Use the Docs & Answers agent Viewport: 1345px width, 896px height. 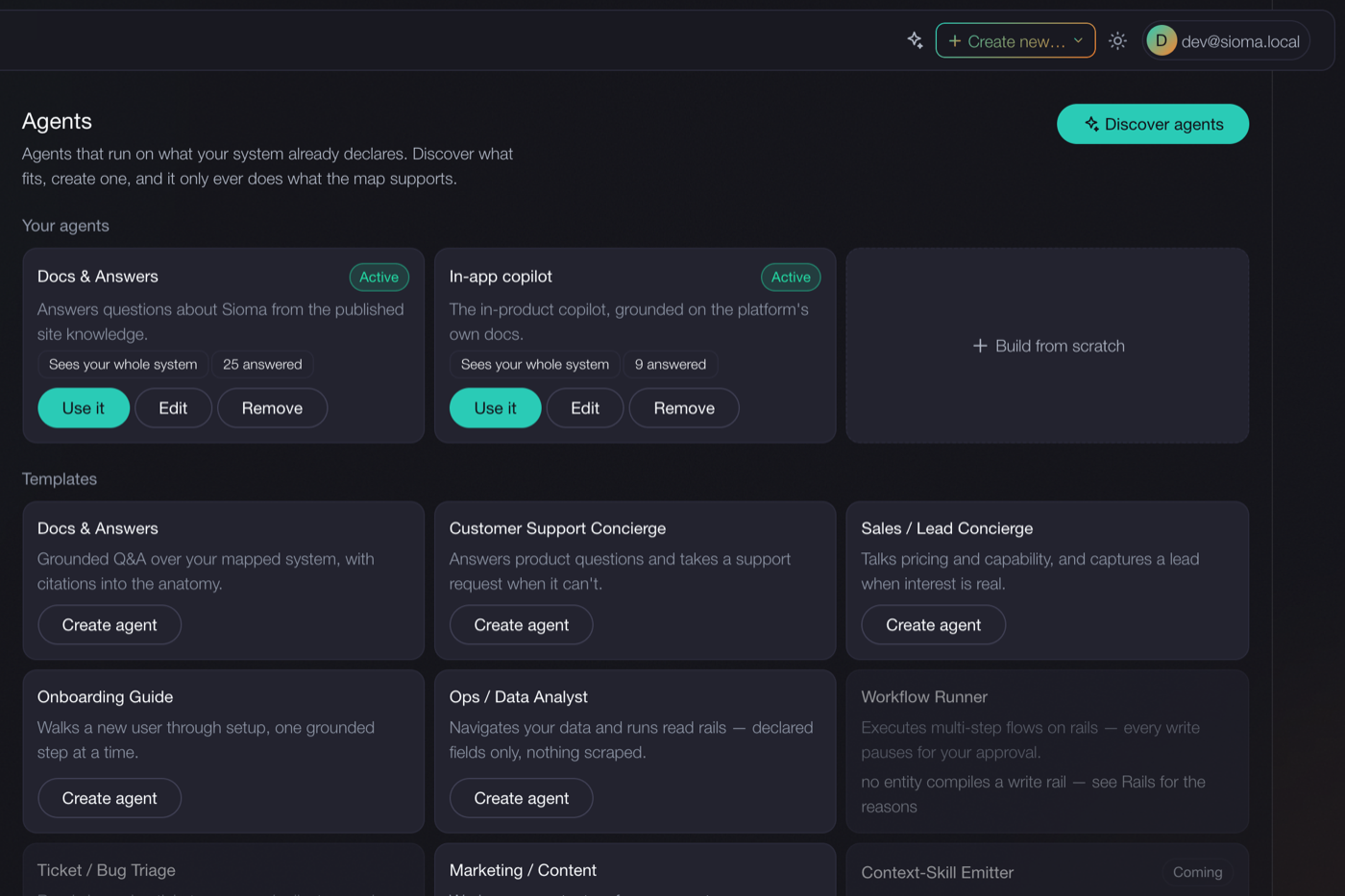point(84,408)
